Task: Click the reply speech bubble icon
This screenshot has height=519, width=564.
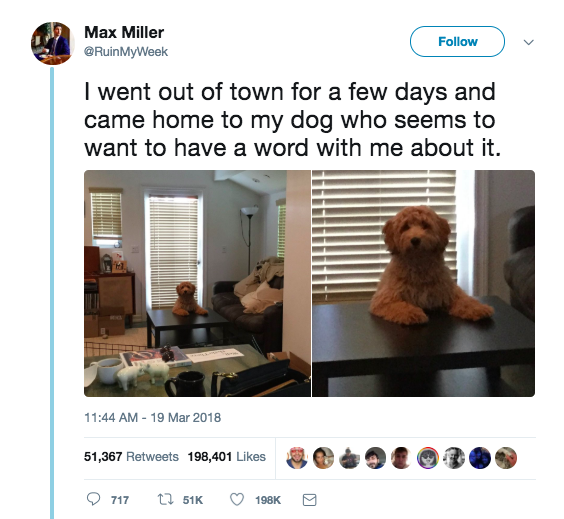Action: point(94,499)
